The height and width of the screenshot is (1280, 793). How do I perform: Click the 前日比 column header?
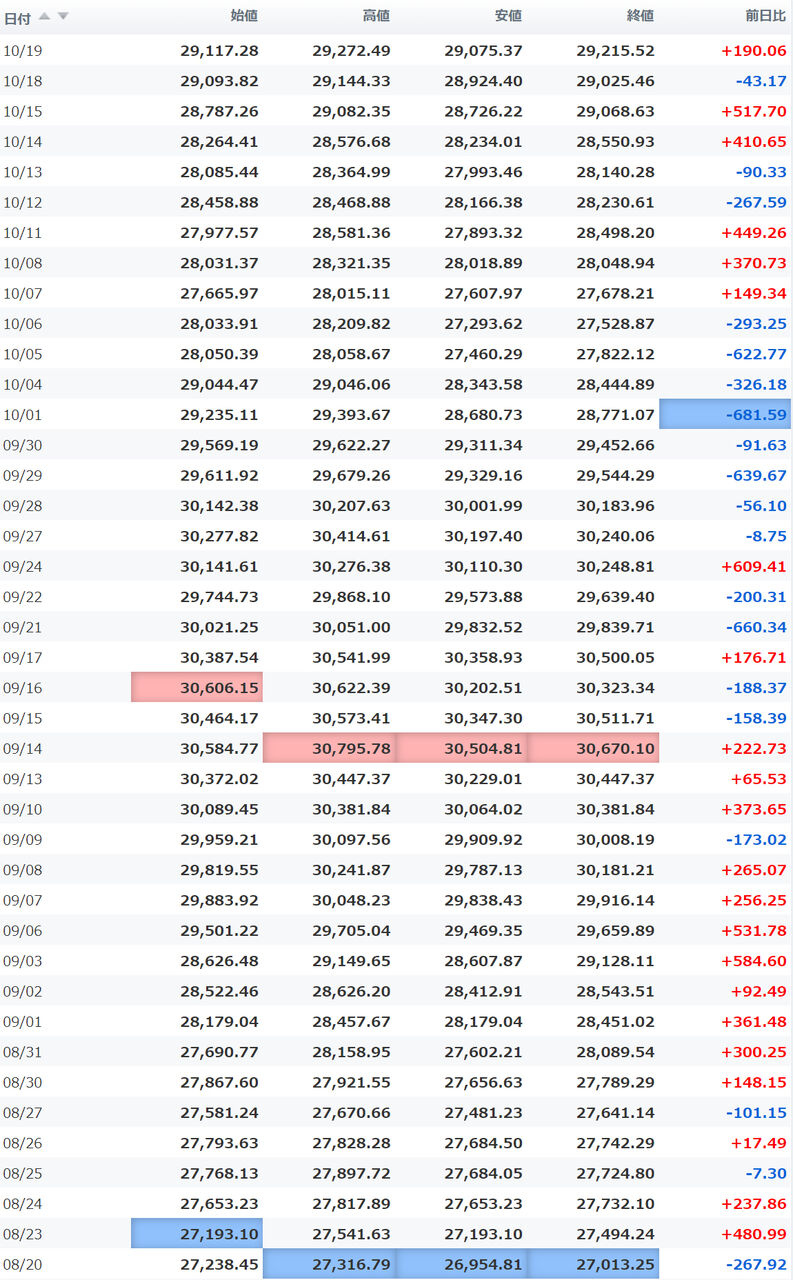click(765, 16)
